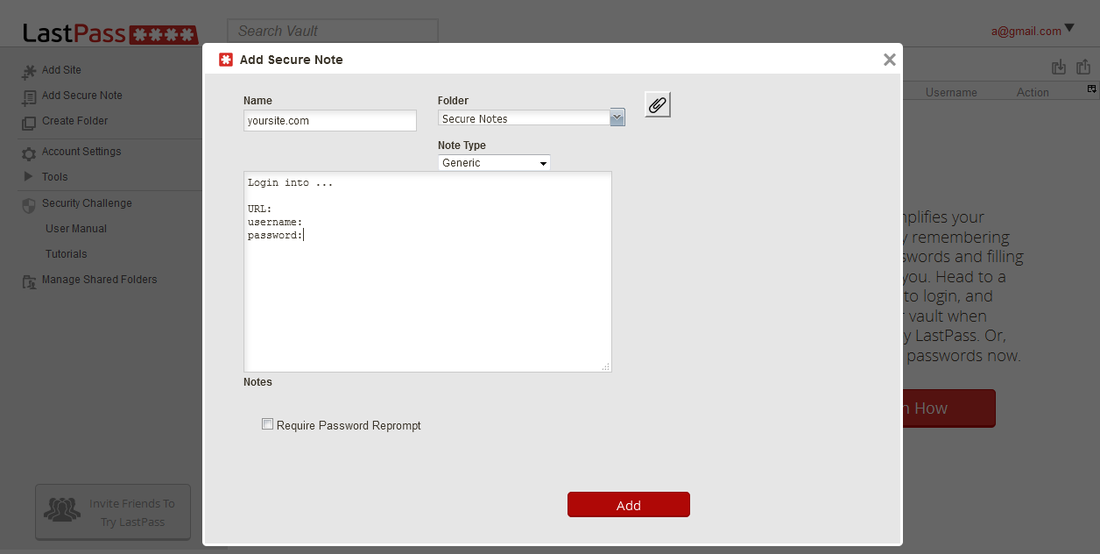Click the red asterisk Add Secure Note icon

point(226,60)
